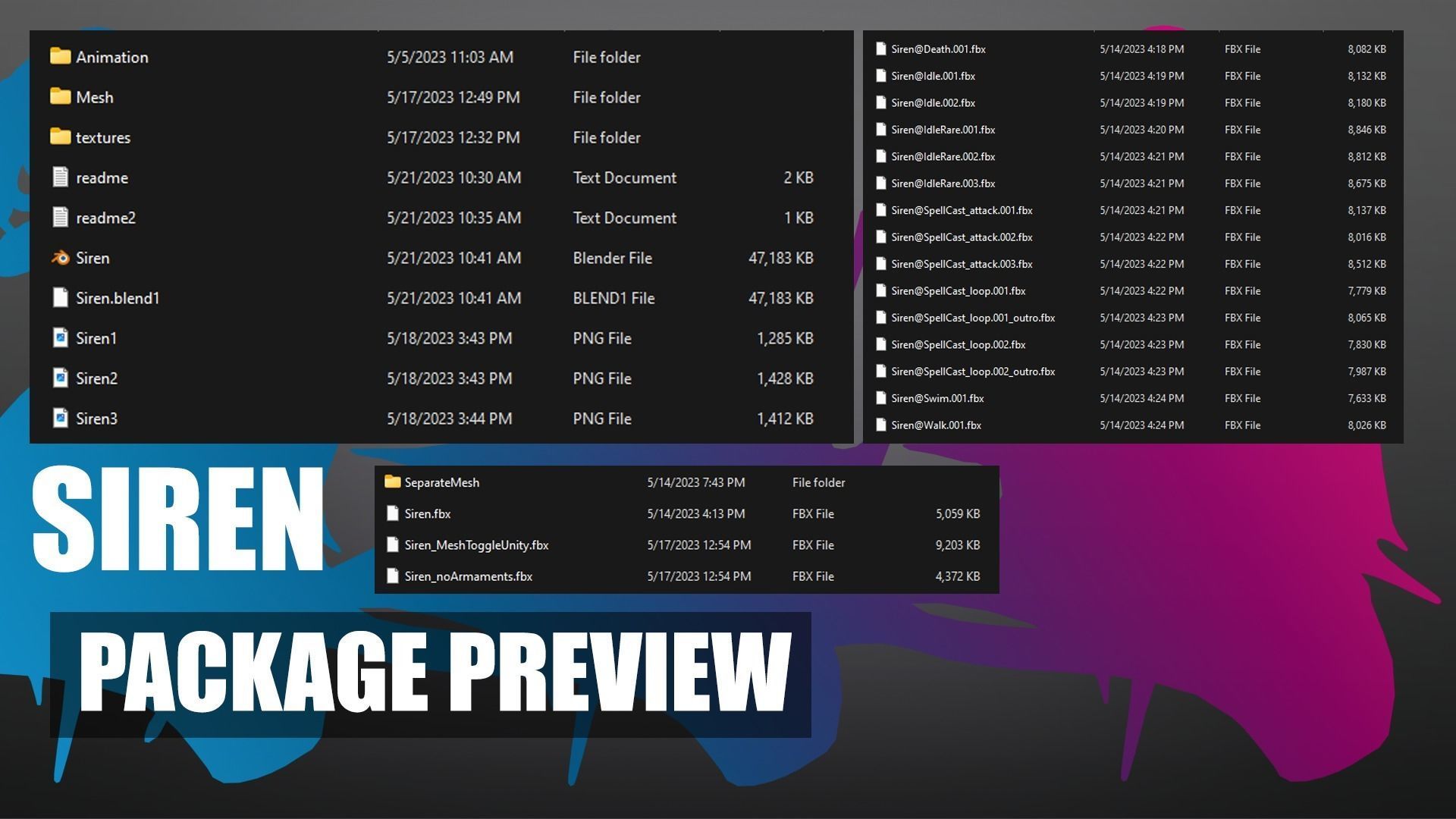Click the Siren@SpellCast_loop.001_outro.fbx file name
Viewport: 1456px width, 819px height.
pos(973,318)
